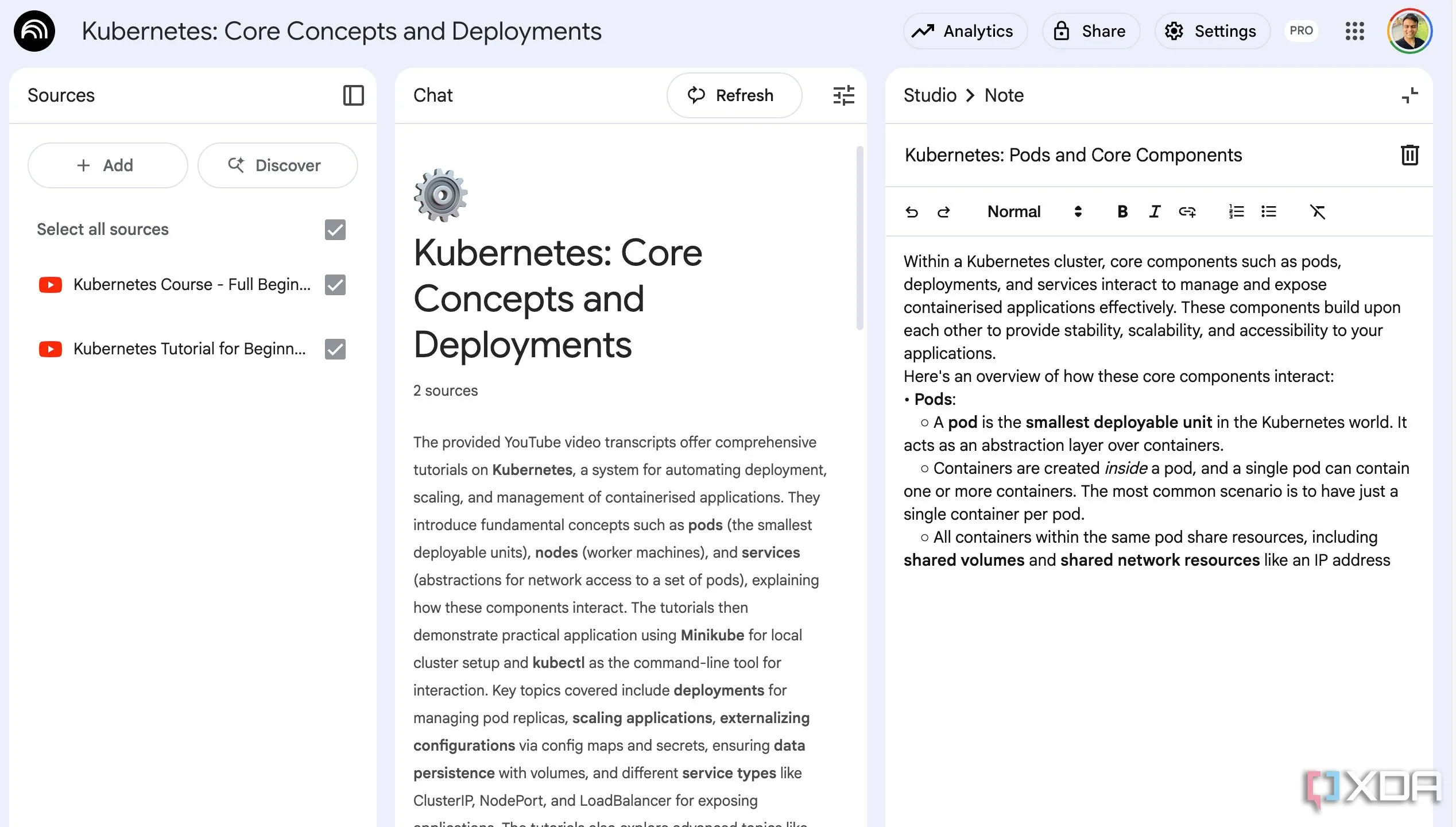Click the NotebookLM logo icon
The image size is (1456, 827).
pos(34,31)
